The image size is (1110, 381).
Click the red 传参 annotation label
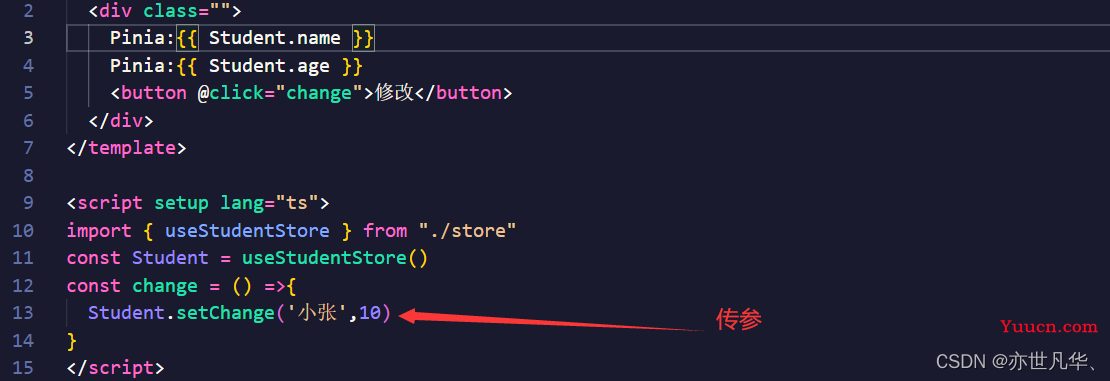coord(738,320)
